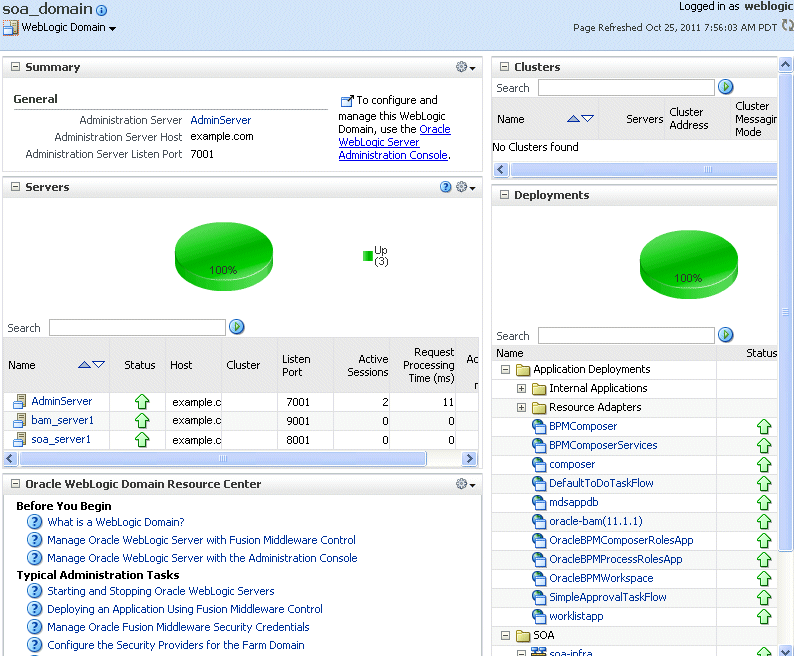Click the Deployments search go arrow icon
794x656 pixels.
click(726, 335)
